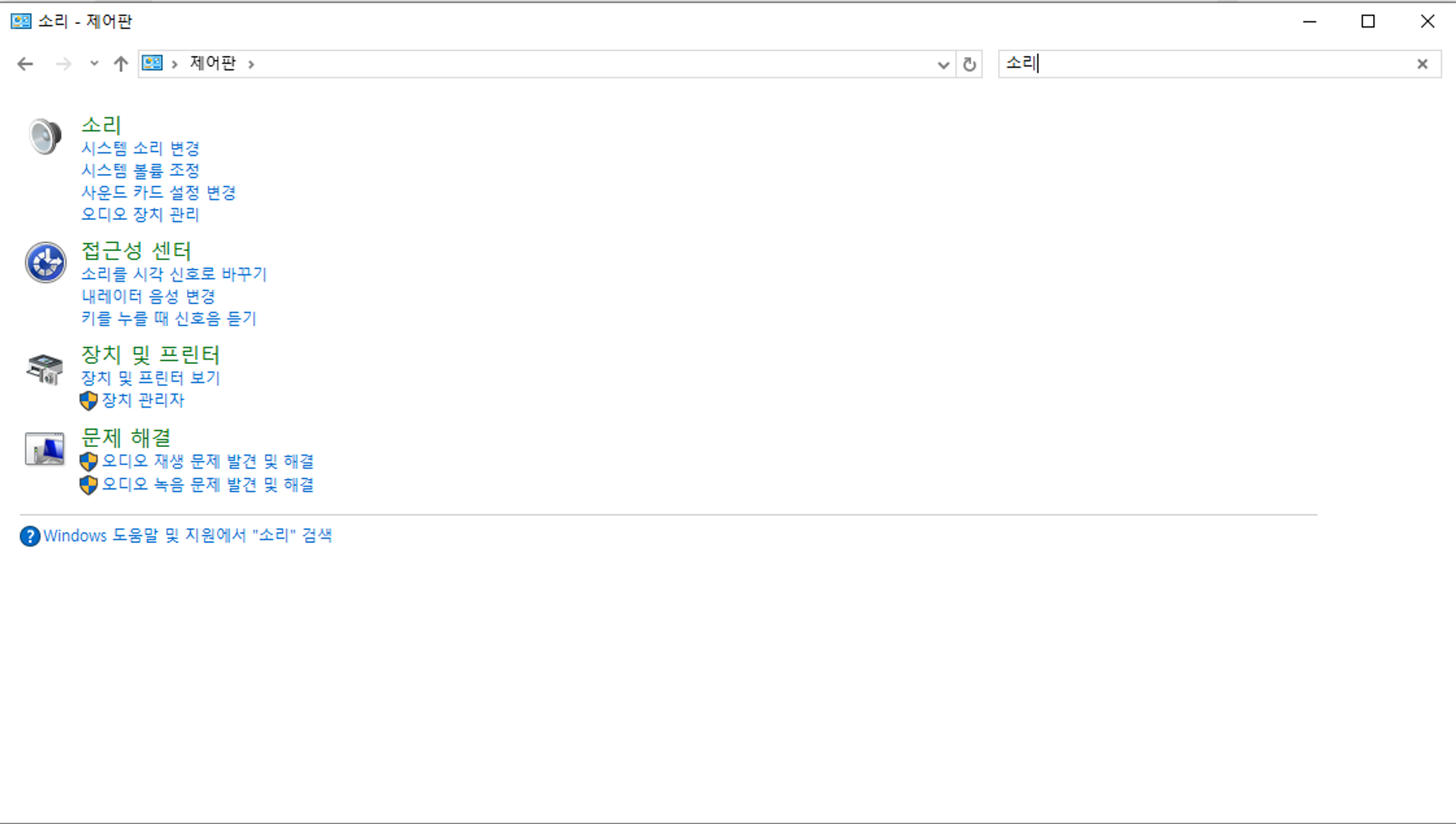Click the speaker icon next to 소리
The width and height of the screenshot is (1456, 824).
pos(45,136)
